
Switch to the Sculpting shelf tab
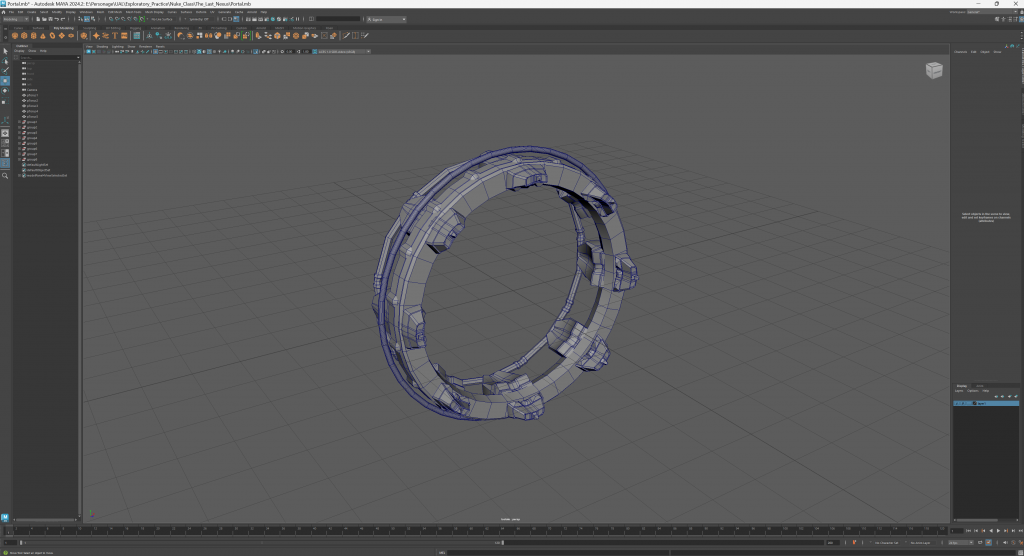[89, 28]
